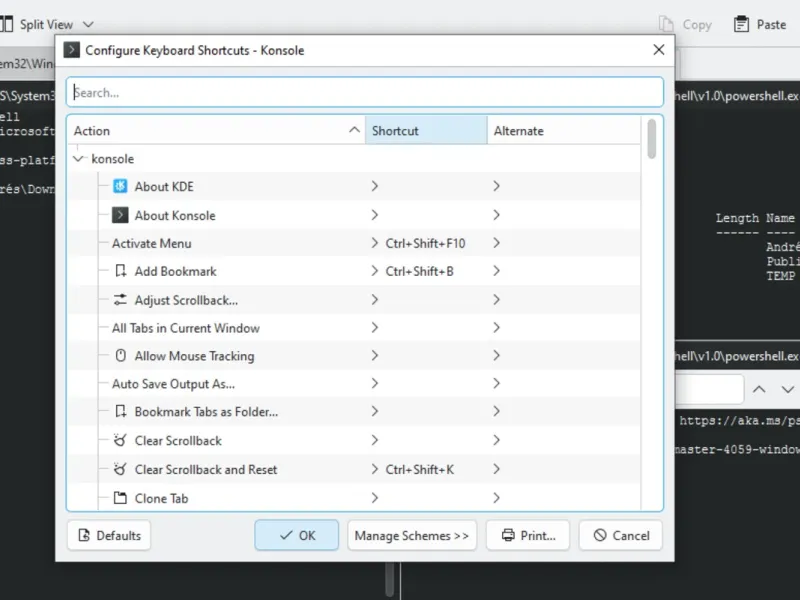Sort by the Action column header

point(216,131)
